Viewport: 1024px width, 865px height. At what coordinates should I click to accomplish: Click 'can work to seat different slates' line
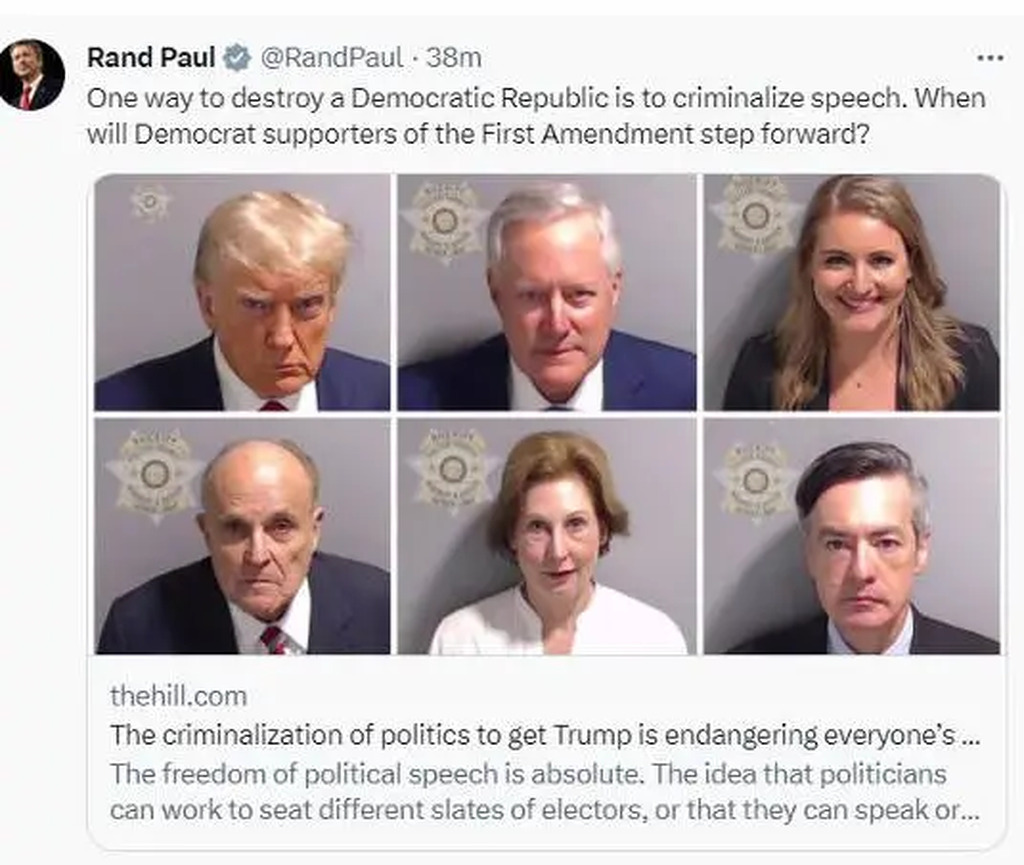[x=545, y=810]
